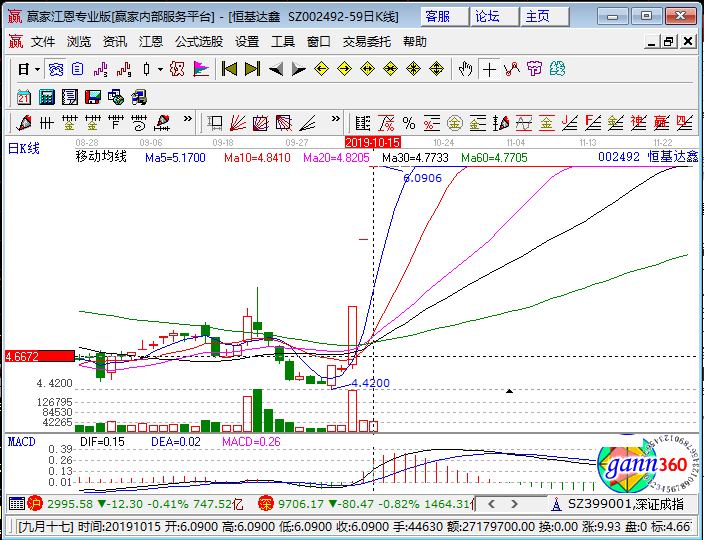This screenshot has height=540, width=704.
Task: Click the 移动均线 label
Action: 101,157
